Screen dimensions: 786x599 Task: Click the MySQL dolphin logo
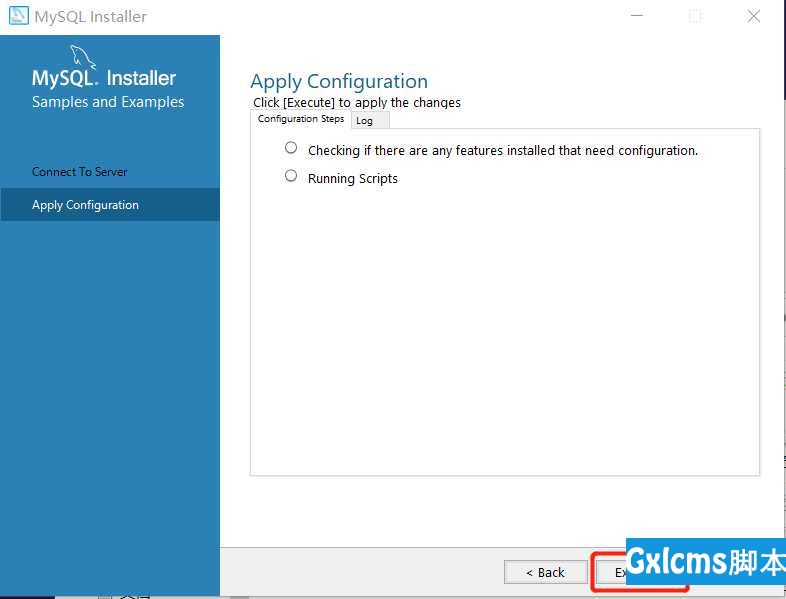click(82, 57)
